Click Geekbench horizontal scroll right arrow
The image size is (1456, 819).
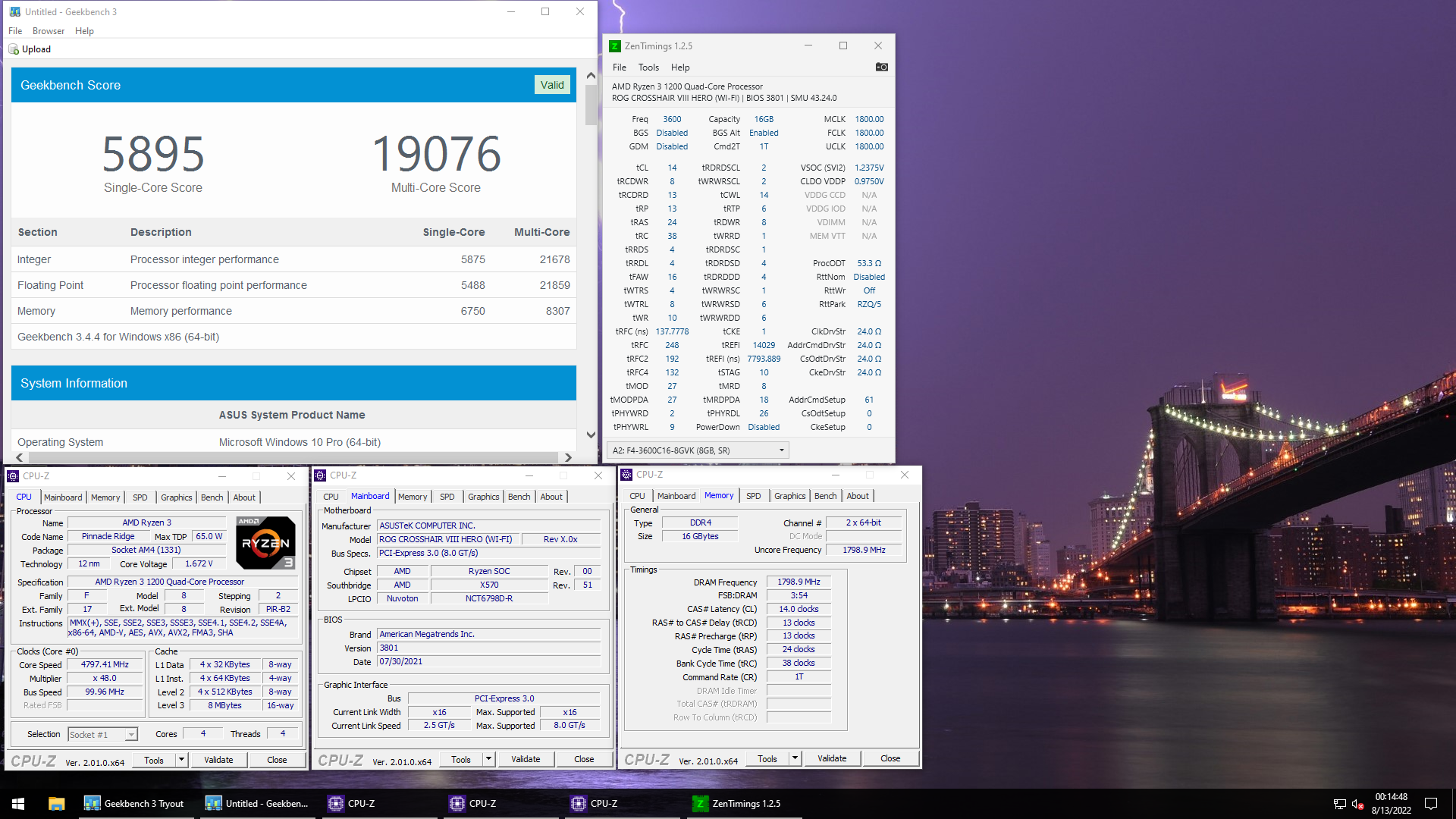tap(568, 457)
